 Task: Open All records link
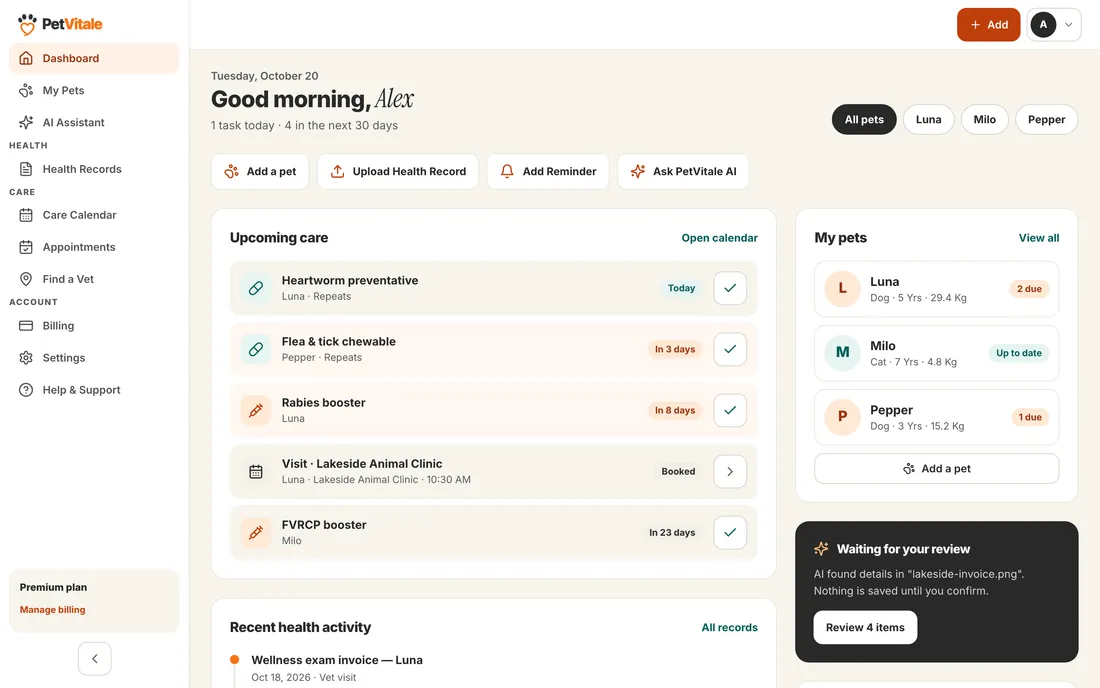point(730,628)
